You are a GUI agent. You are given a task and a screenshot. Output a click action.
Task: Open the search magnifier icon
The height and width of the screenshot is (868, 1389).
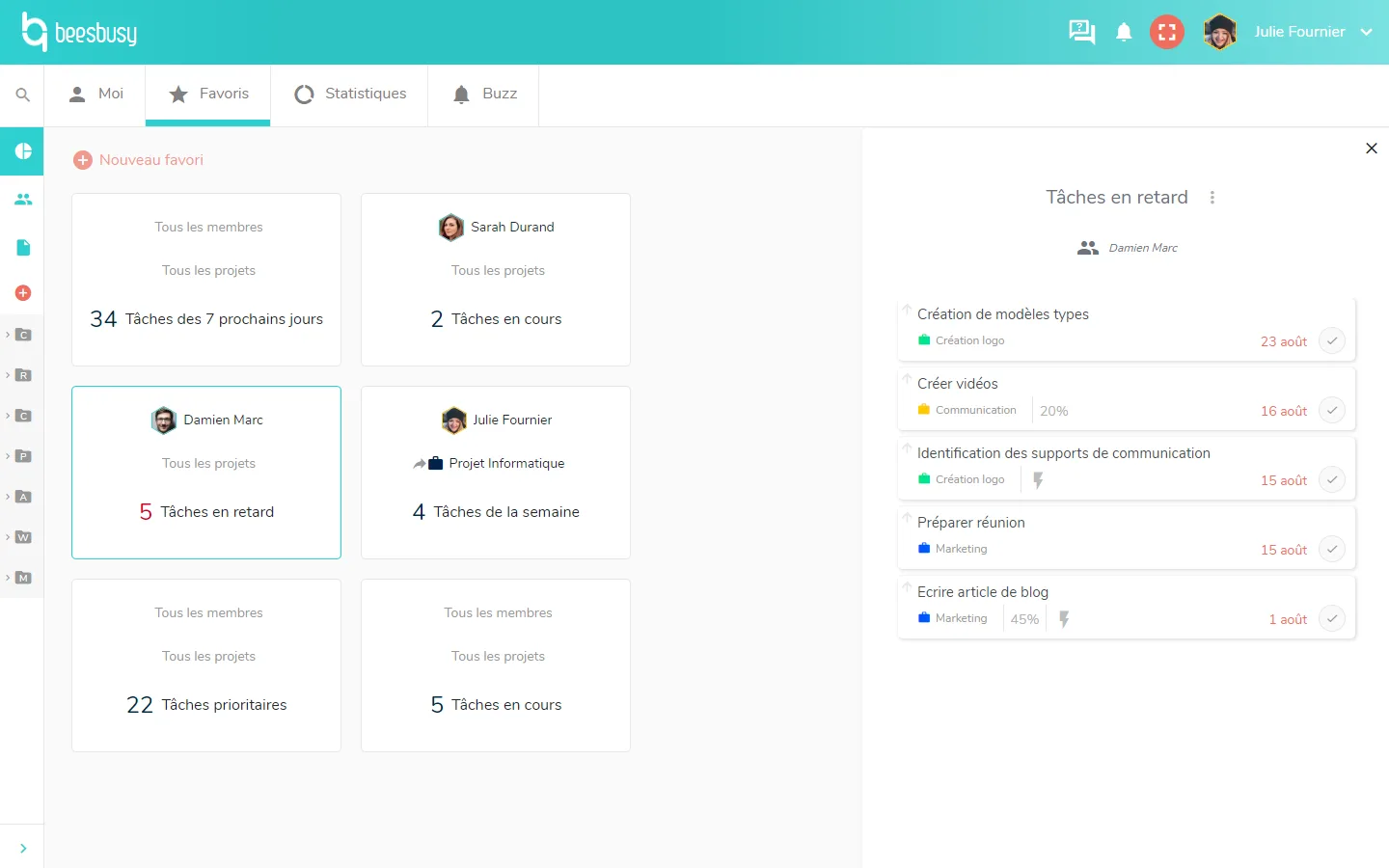(x=22, y=95)
